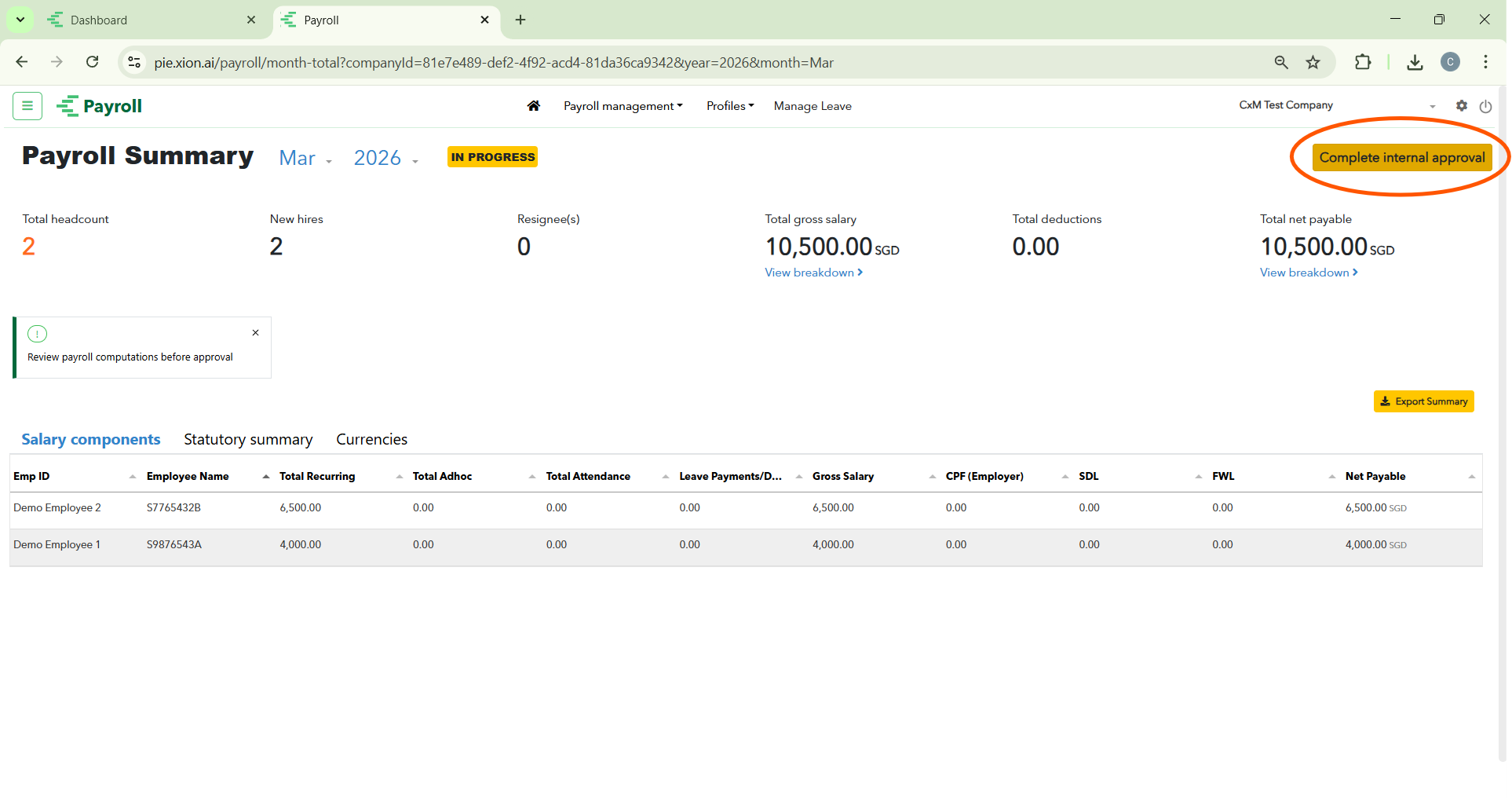The height and width of the screenshot is (798, 1512).
Task: Open the hamburger sidebar menu
Action: (27, 106)
